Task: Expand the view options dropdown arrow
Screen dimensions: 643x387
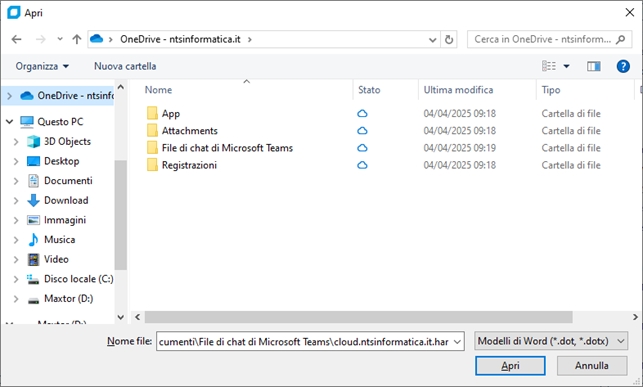Action: [x=566, y=66]
